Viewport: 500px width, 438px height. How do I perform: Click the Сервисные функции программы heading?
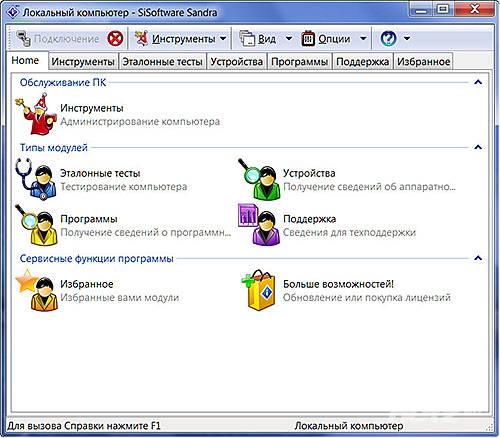click(x=97, y=258)
